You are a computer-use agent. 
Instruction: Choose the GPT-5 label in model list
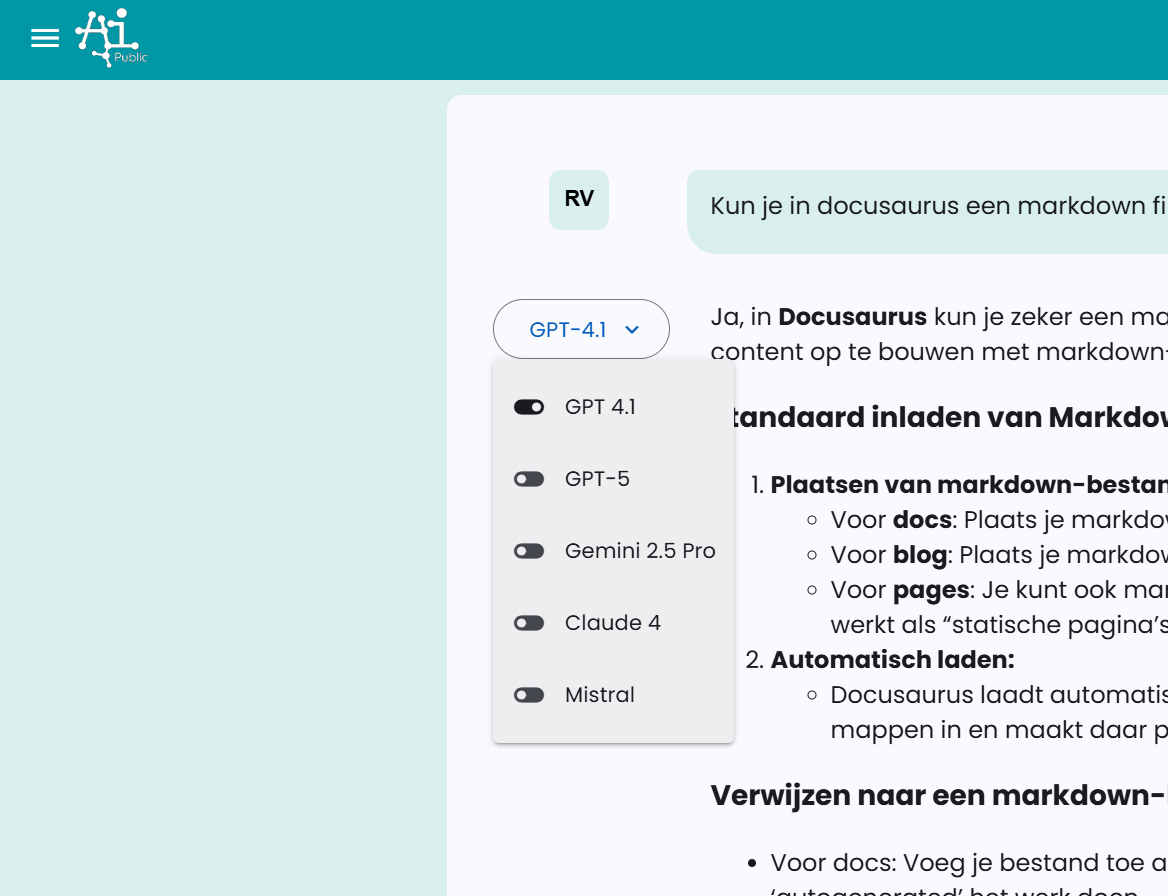(597, 479)
